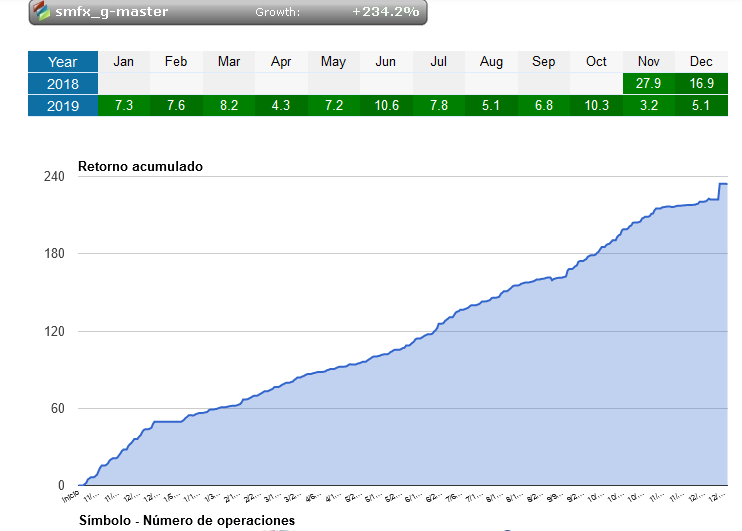742x531 pixels.
Task: Click the Inicio label on x-axis
Action: (x=71, y=496)
